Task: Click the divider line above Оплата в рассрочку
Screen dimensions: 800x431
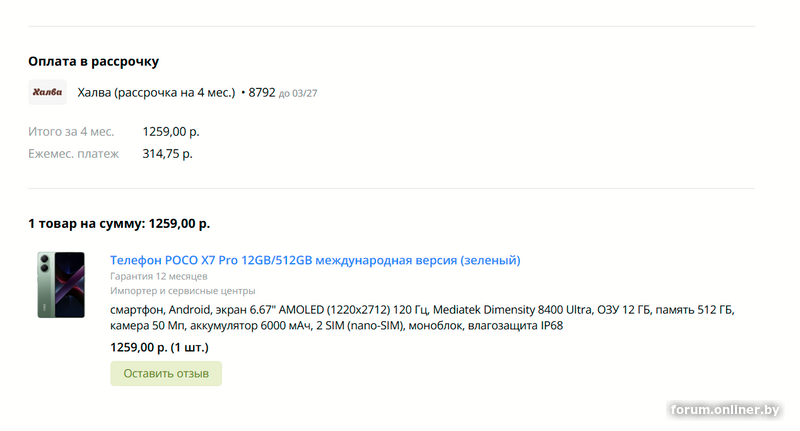Action: [x=391, y=26]
